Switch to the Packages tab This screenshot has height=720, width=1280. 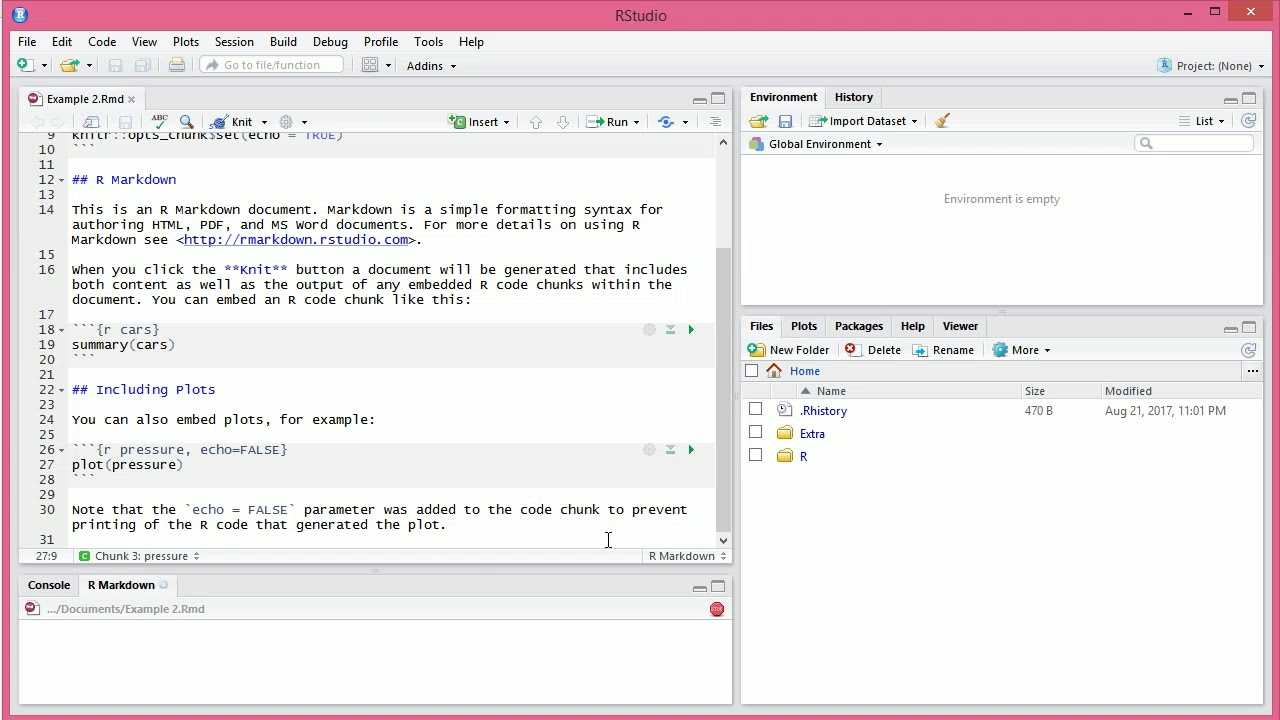[859, 326]
